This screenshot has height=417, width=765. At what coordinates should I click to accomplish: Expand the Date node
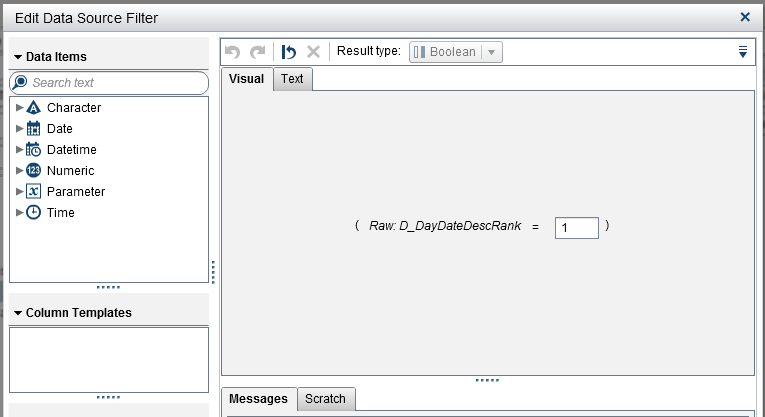pos(20,128)
